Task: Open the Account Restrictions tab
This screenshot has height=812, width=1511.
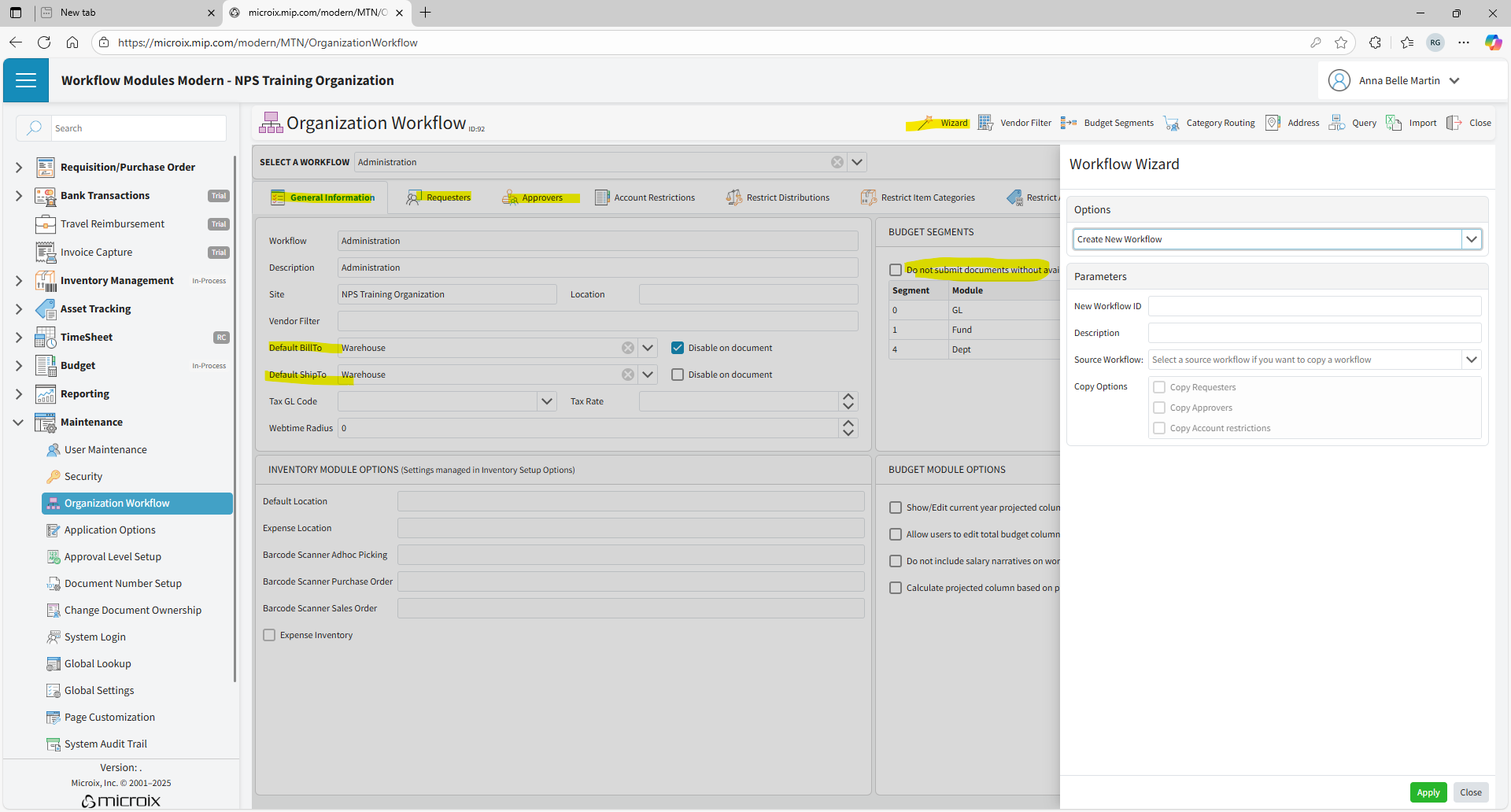Action: click(645, 197)
